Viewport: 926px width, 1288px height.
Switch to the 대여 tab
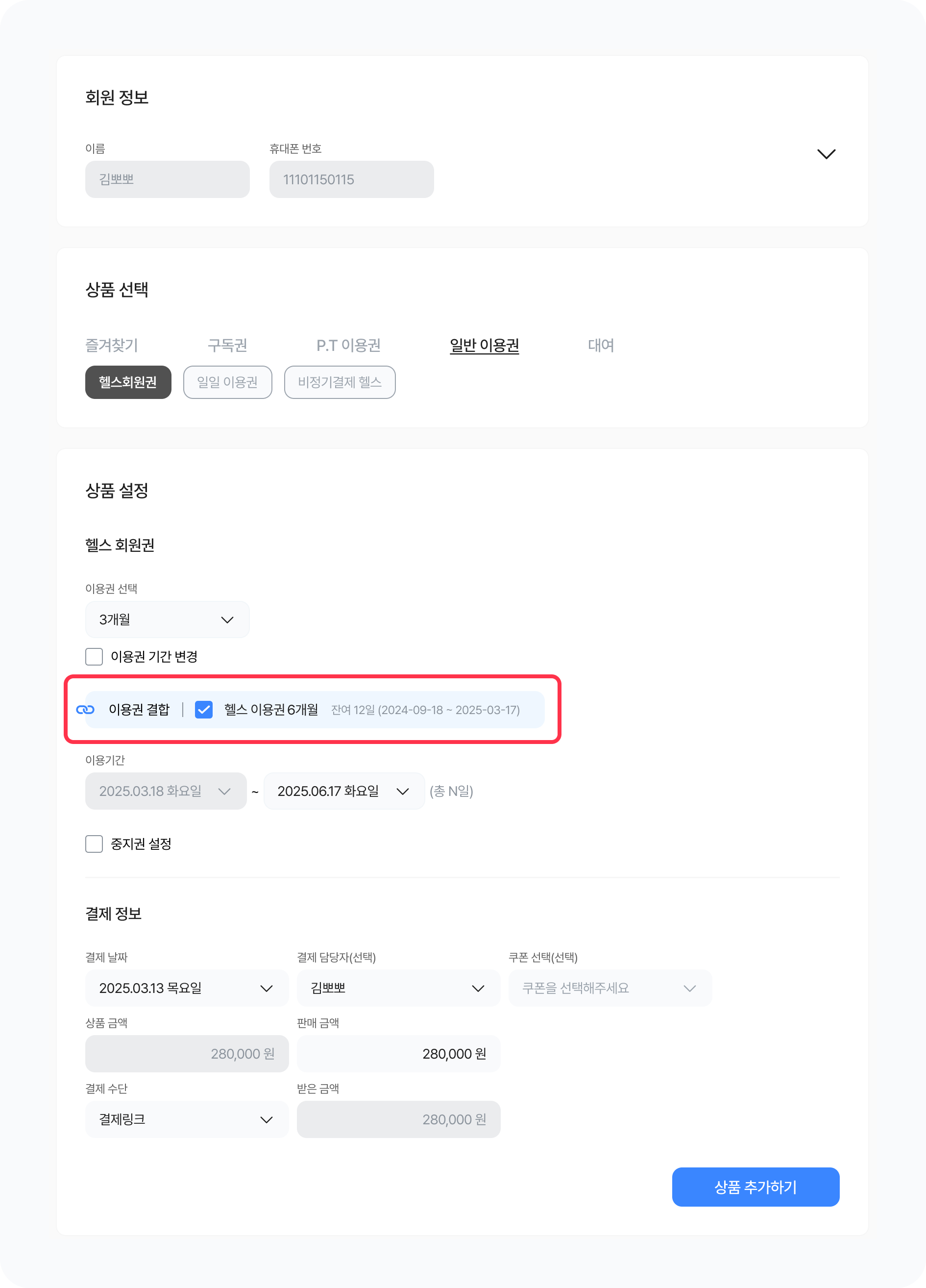click(601, 346)
